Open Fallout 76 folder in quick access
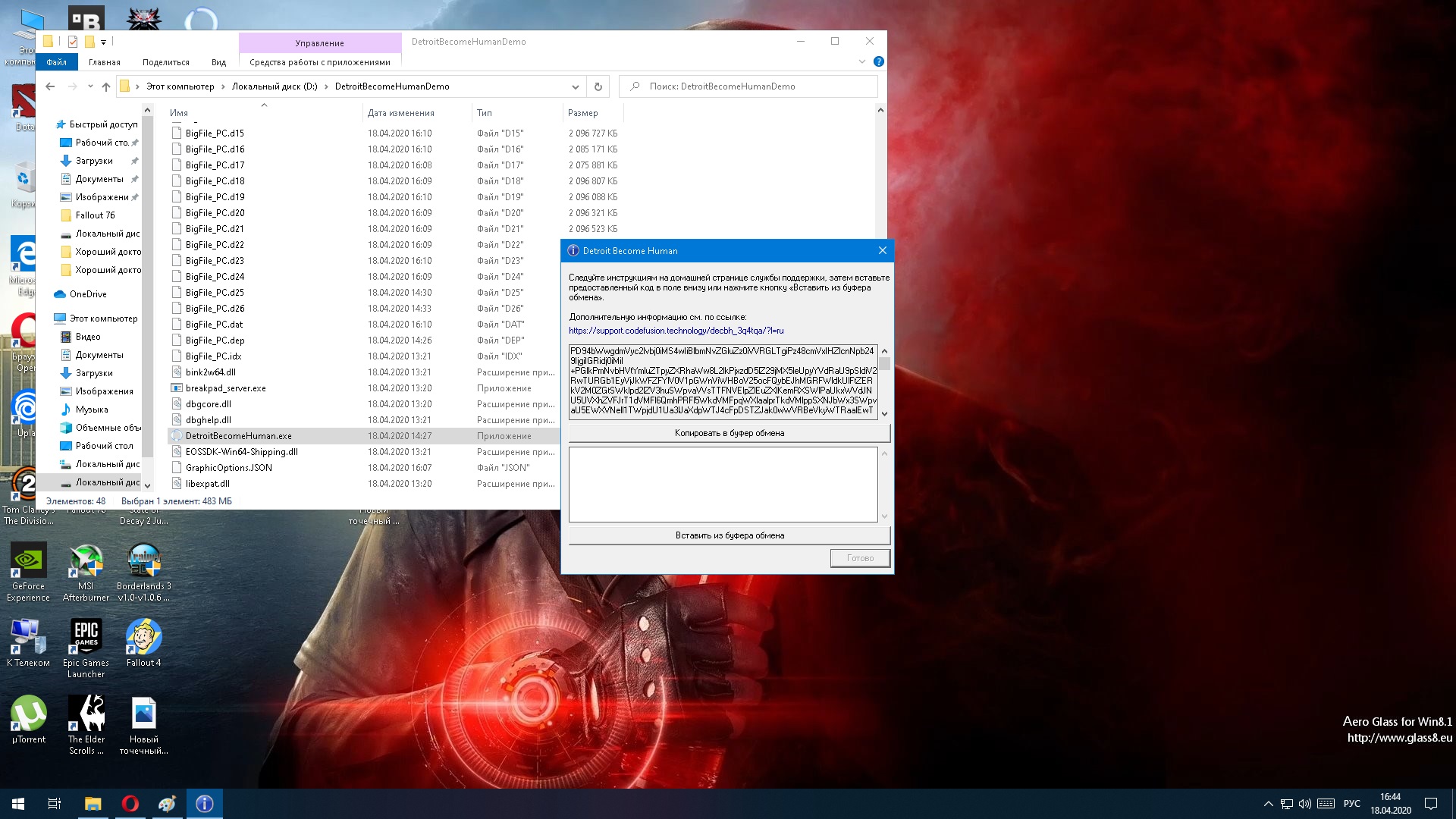 click(95, 215)
